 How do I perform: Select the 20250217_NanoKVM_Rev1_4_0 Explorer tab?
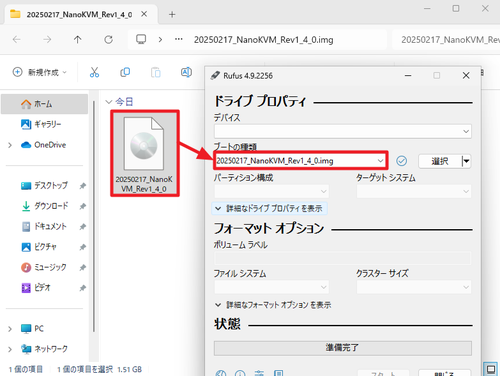click(x=79, y=14)
